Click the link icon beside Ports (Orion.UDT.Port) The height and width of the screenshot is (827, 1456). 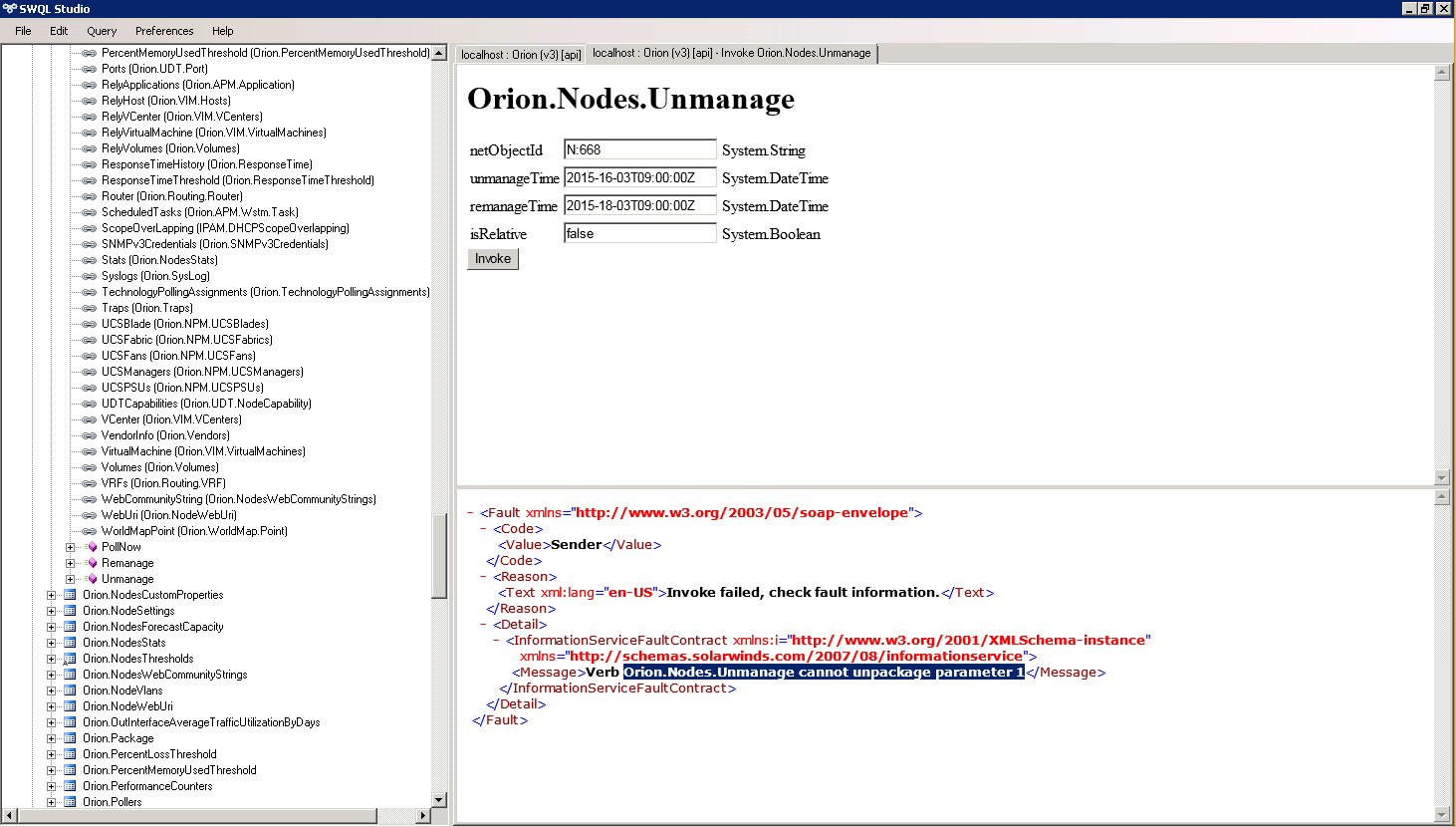point(89,69)
